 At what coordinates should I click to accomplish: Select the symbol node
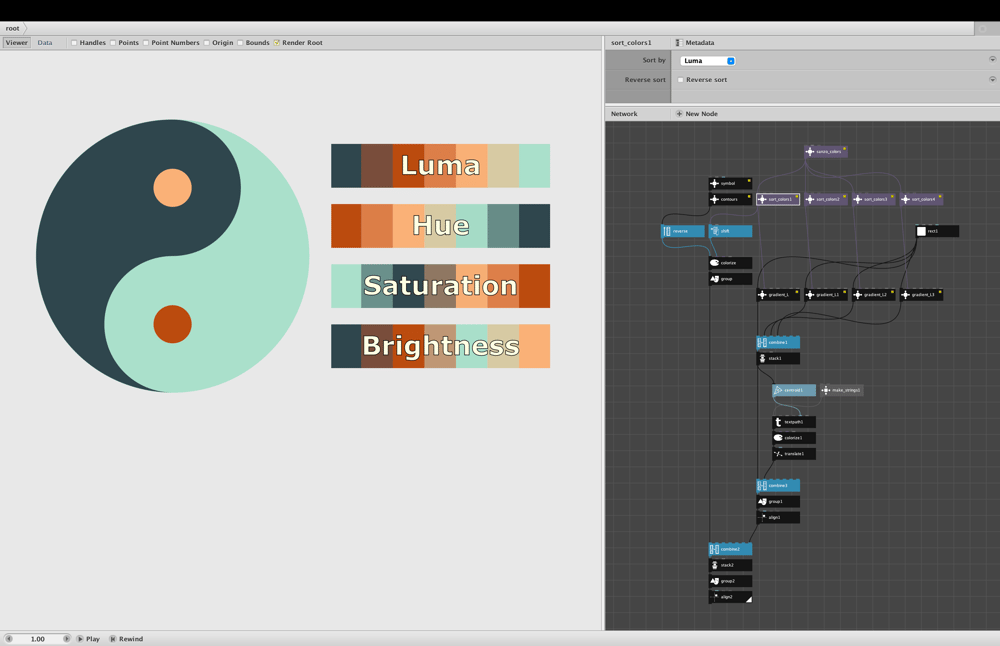point(730,184)
